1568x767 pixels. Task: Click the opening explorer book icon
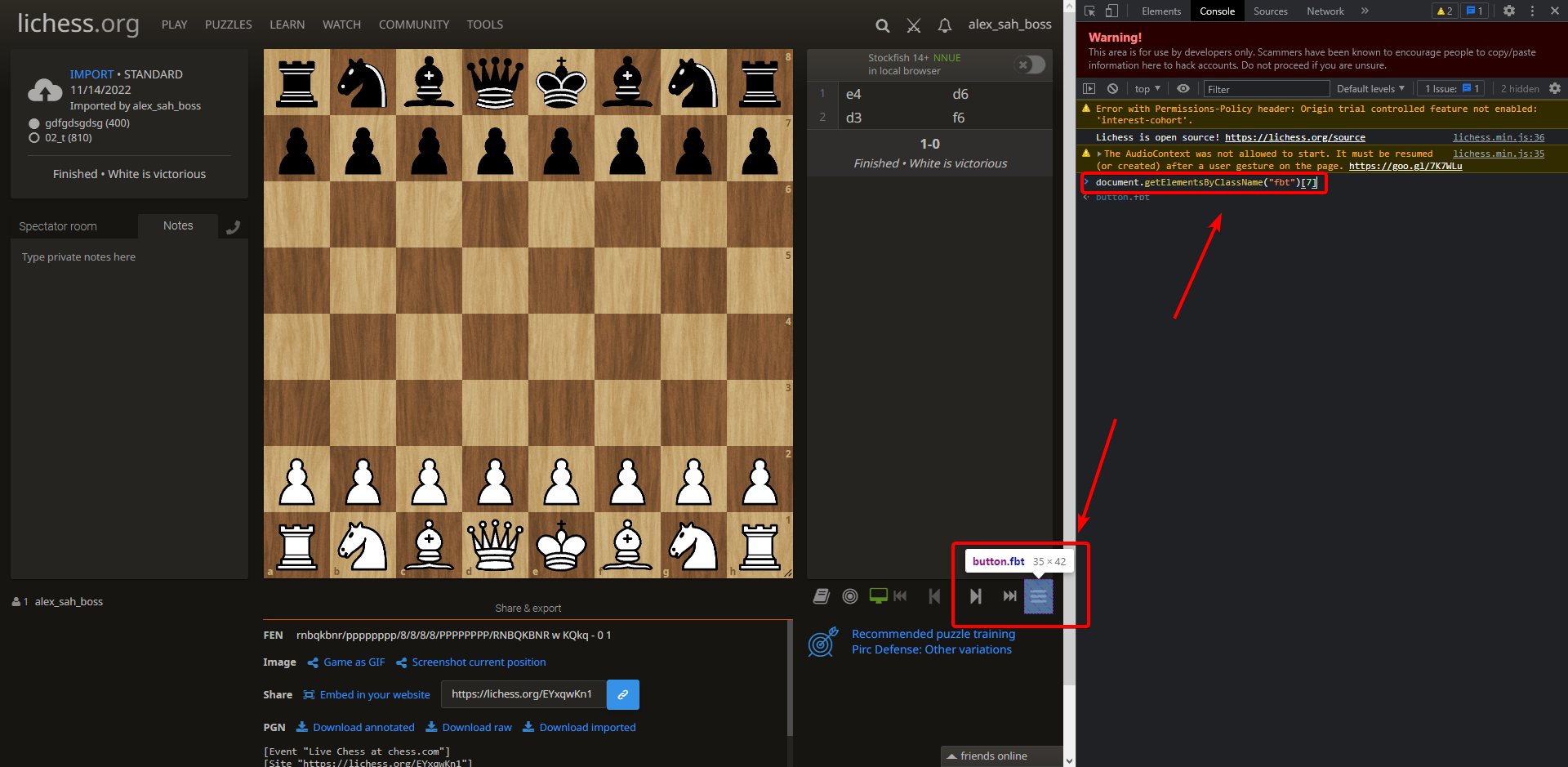pos(822,596)
